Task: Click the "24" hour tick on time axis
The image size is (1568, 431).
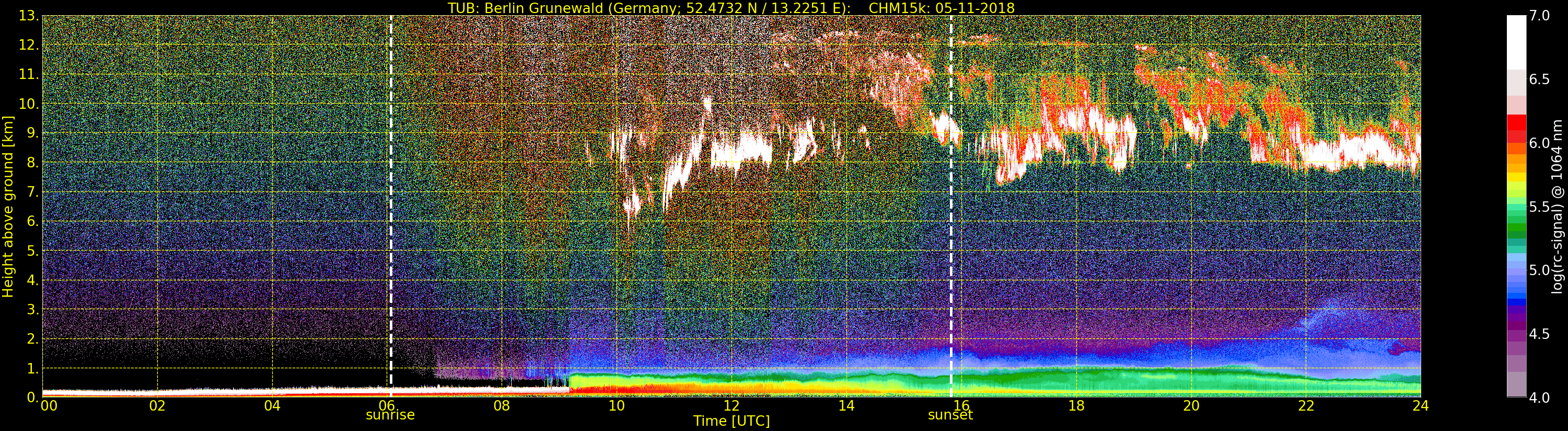Action: tap(1420, 406)
